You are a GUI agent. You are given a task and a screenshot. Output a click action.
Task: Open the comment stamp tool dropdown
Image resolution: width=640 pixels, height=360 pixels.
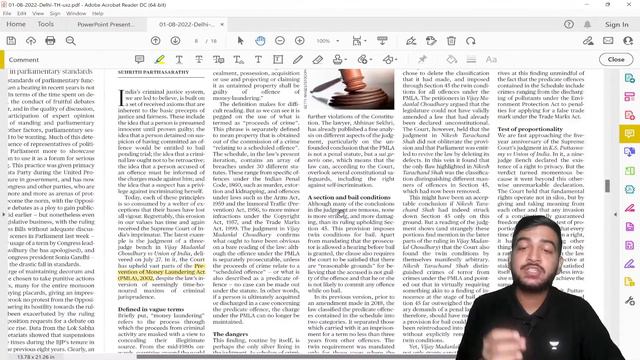(x=340, y=60)
